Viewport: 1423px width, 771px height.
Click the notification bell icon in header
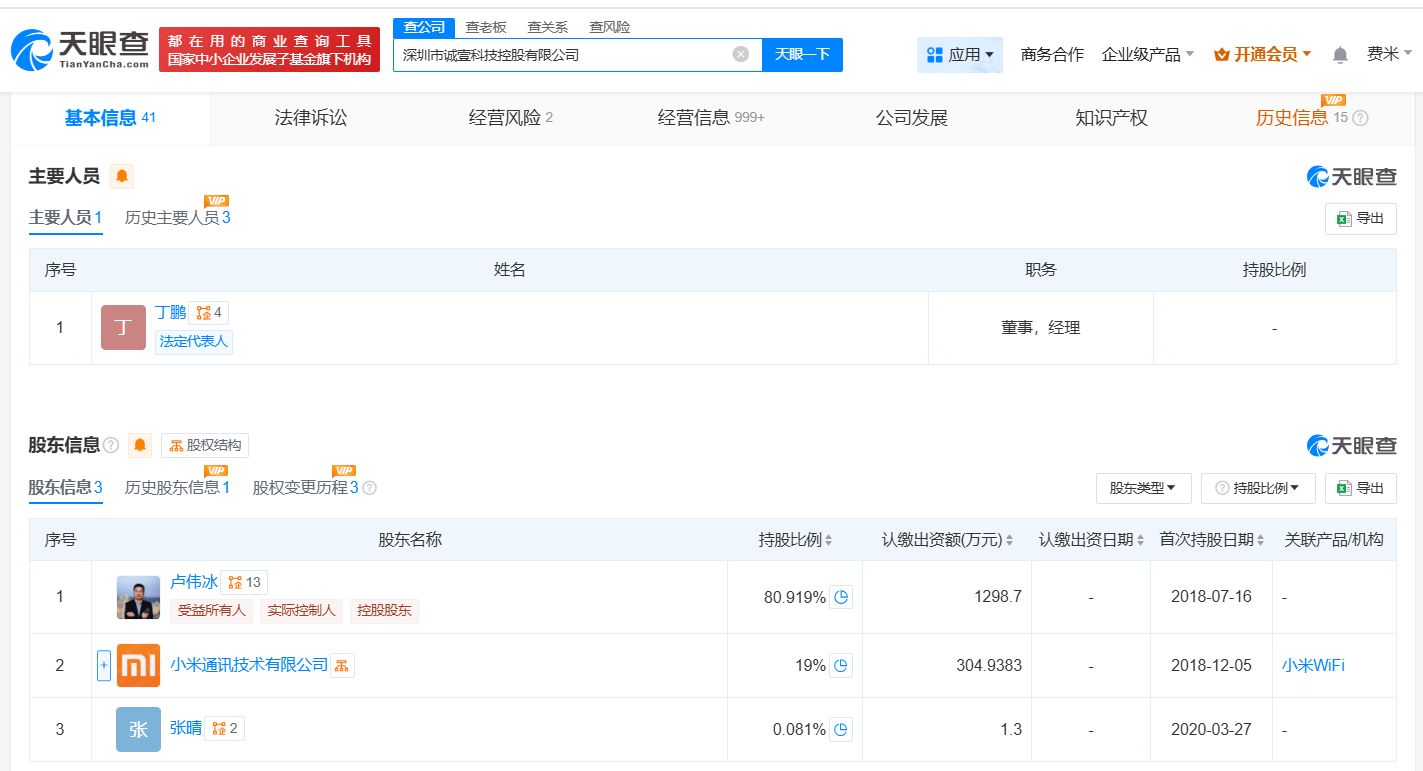click(x=1340, y=55)
